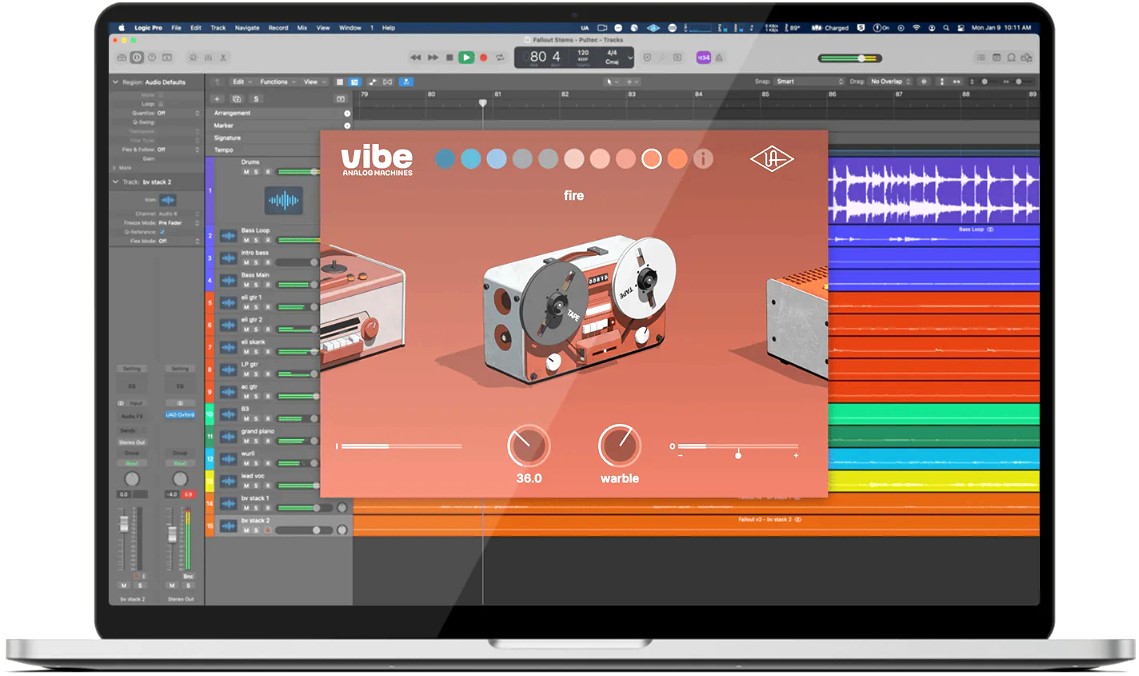Viewport: 1139px width, 676px height.
Task: Adjust the master volume slider in control bar
Action: [x=849, y=58]
